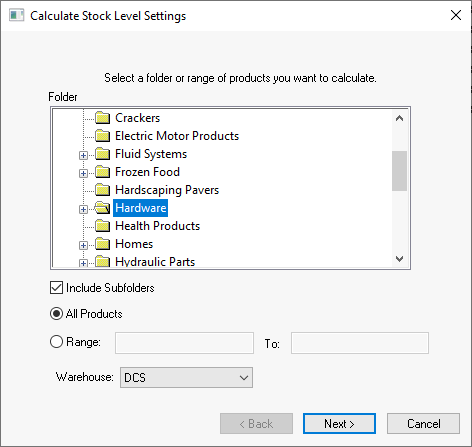
Task: Click the Crackers folder icon
Action: (102, 118)
